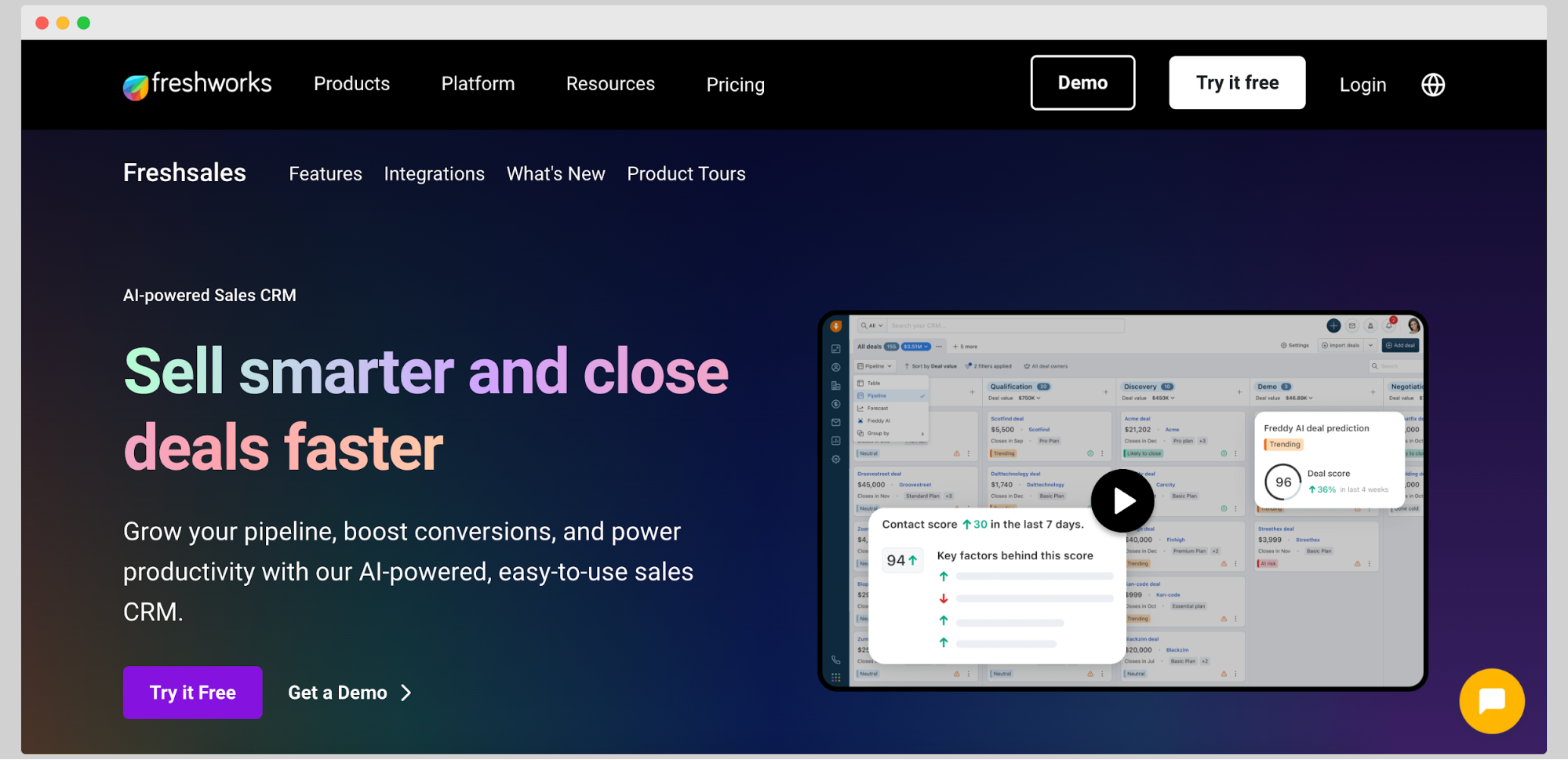Open the What's New tab
This screenshot has width=1568, height=760.
pyautogui.click(x=555, y=174)
